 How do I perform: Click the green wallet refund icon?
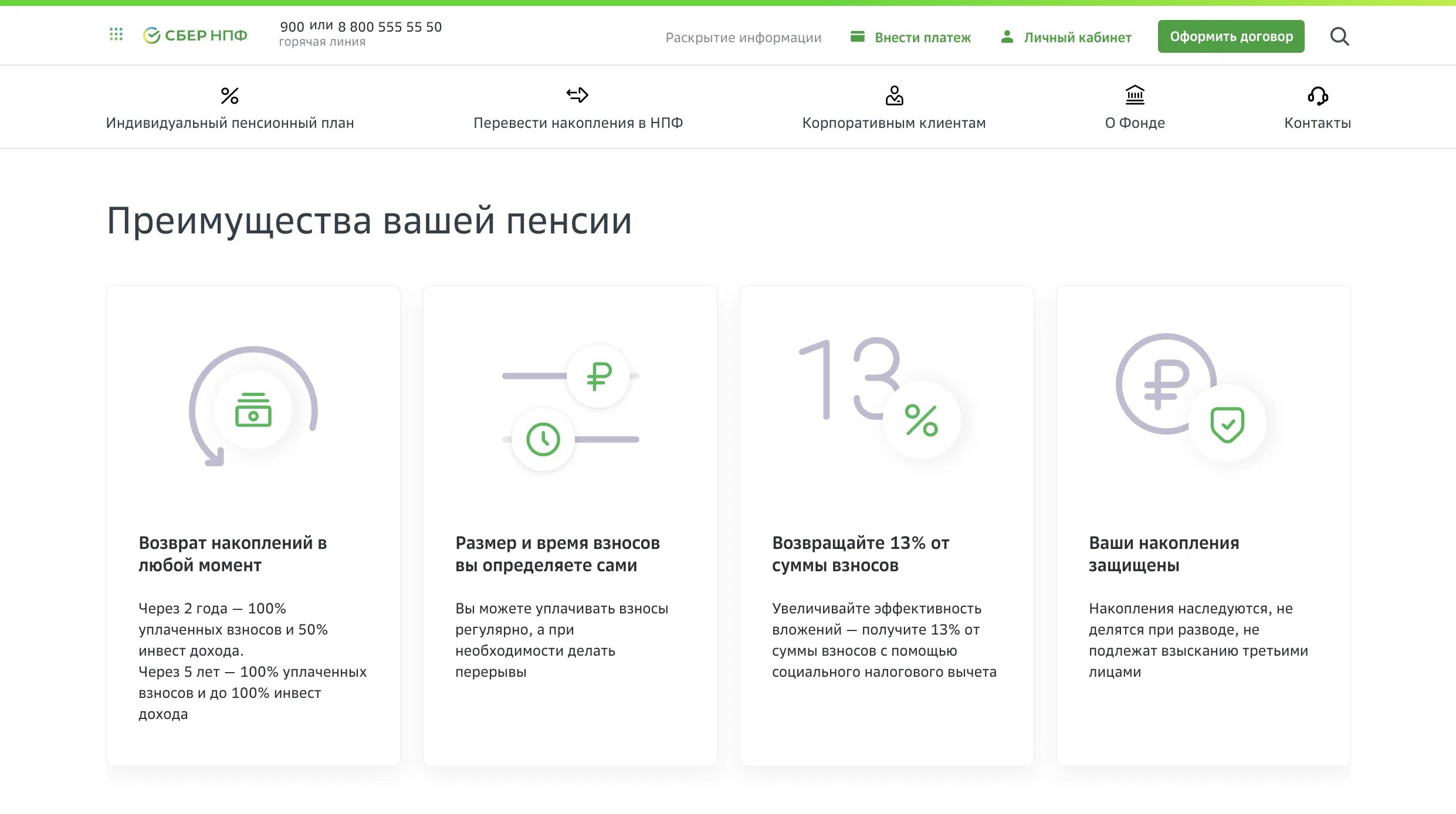click(x=253, y=410)
